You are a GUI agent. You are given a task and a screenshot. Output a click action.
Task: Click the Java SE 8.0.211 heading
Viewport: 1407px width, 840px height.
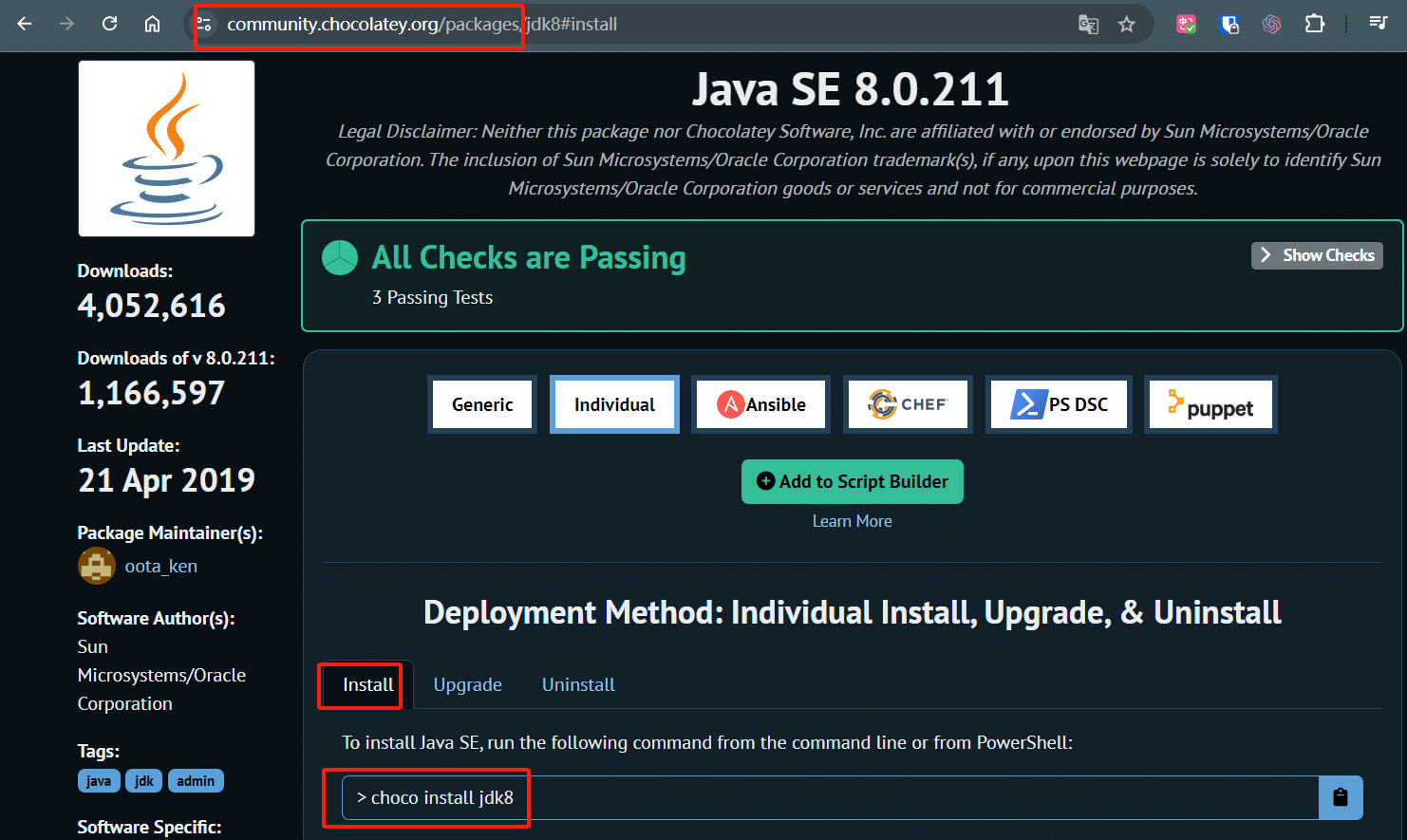(x=851, y=89)
